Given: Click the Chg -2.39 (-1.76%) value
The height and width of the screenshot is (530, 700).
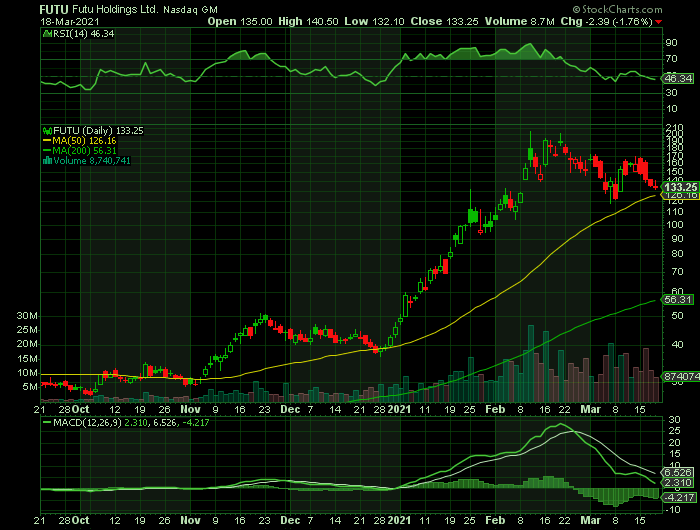Looking at the screenshot, I should coord(607,21).
